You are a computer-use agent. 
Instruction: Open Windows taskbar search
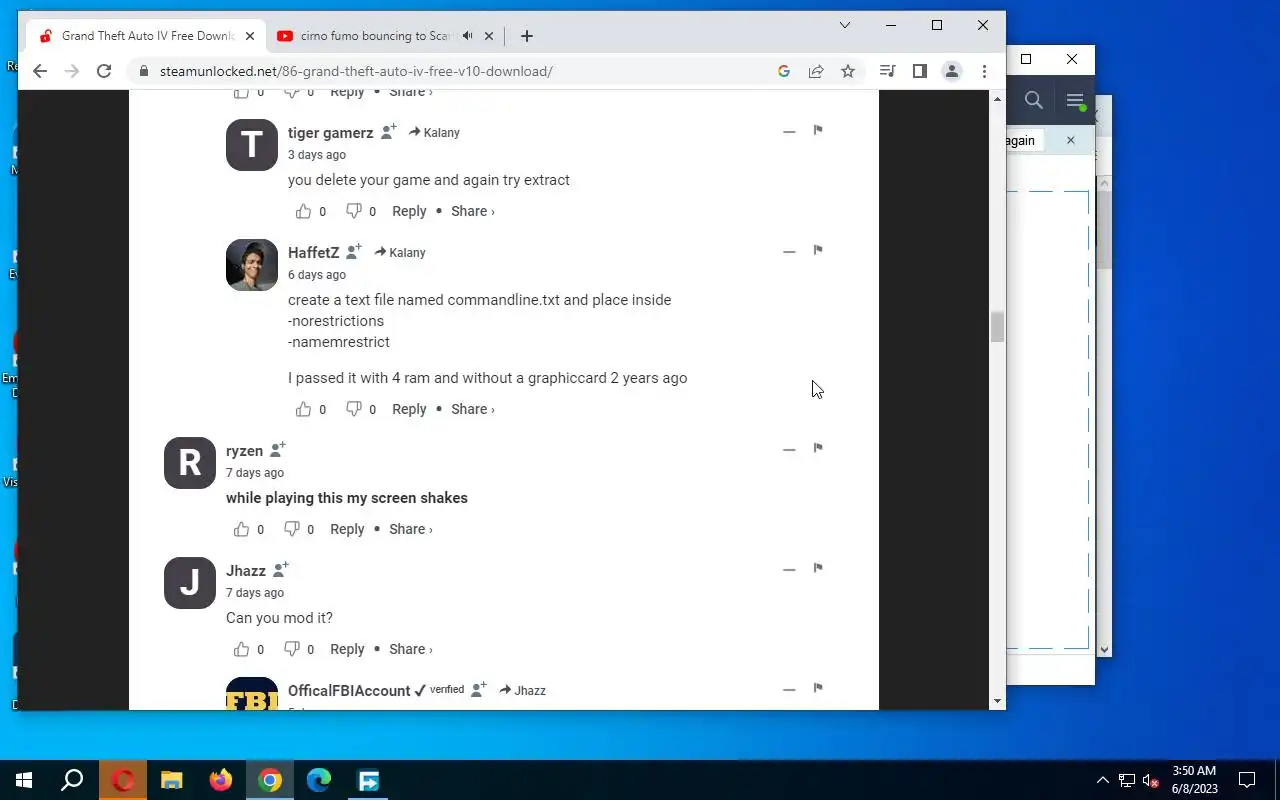(x=72, y=780)
